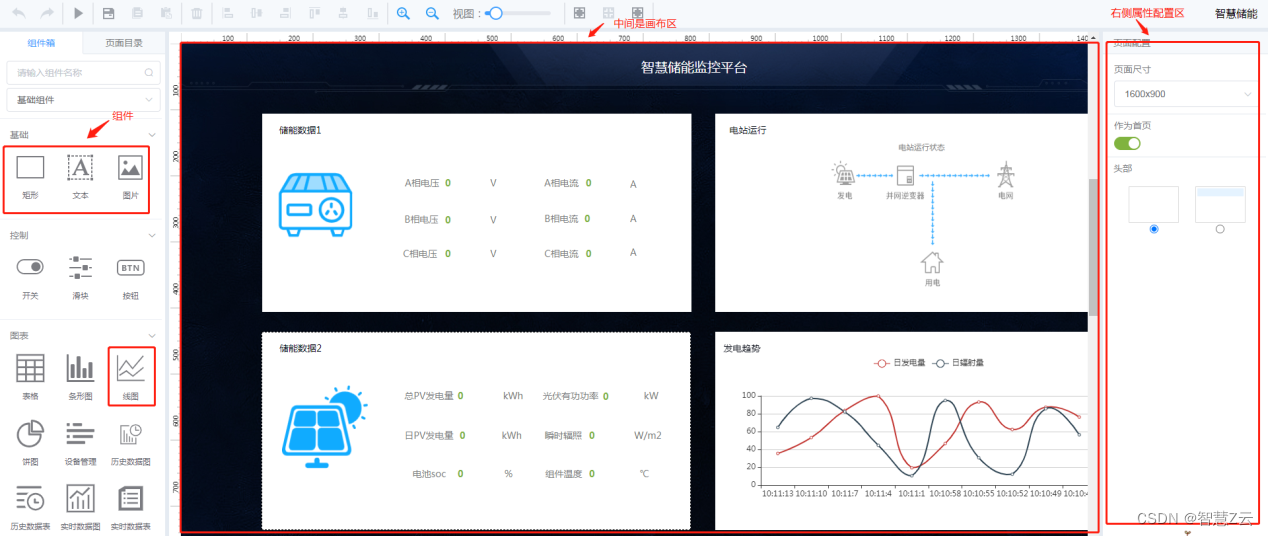Click the zoom in magnifier
Image resolution: width=1268 pixels, height=536 pixels.
(x=403, y=13)
